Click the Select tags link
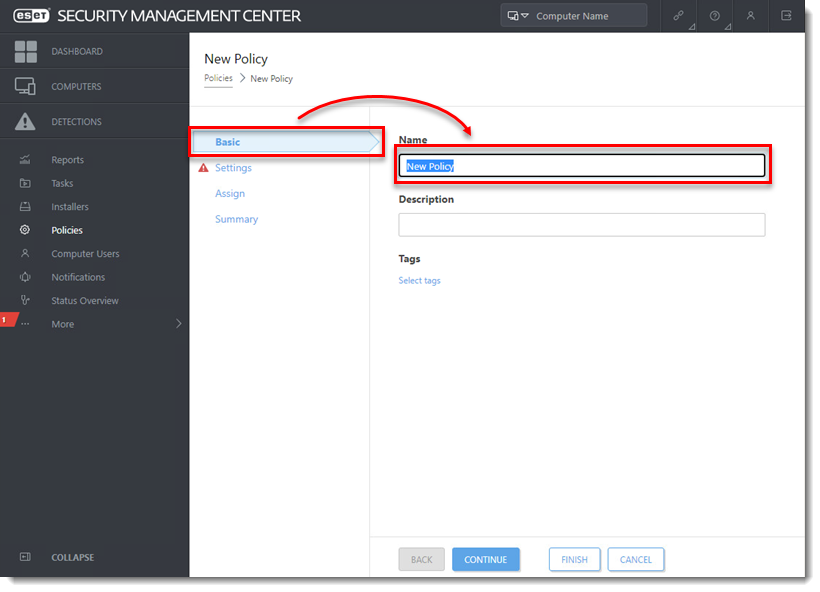This screenshot has height=592, width=820. (419, 281)
